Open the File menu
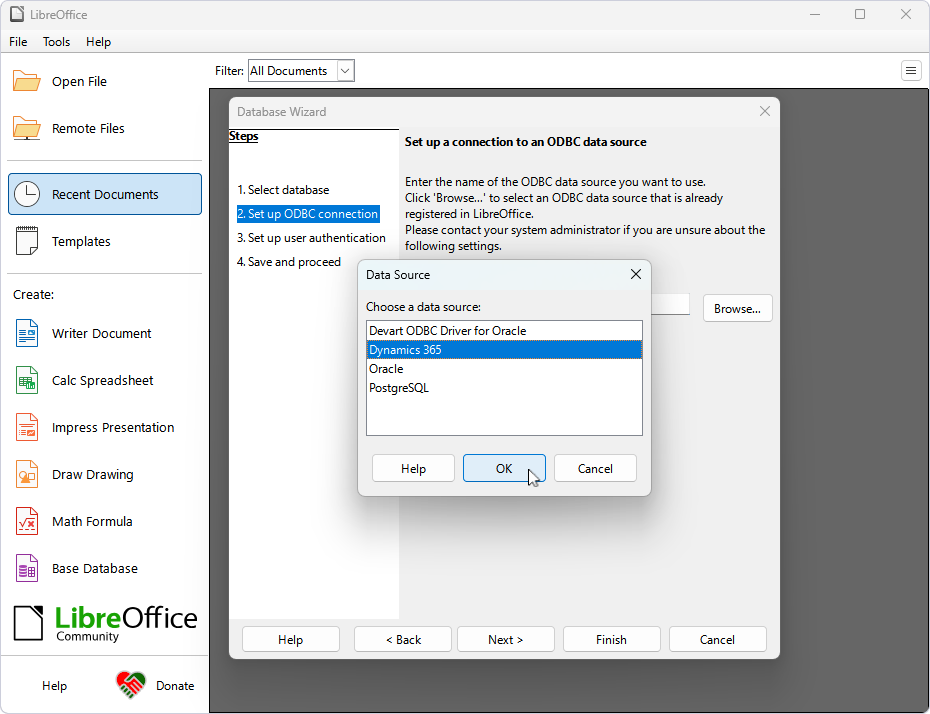930x714 pixels. tap(18, 42)
